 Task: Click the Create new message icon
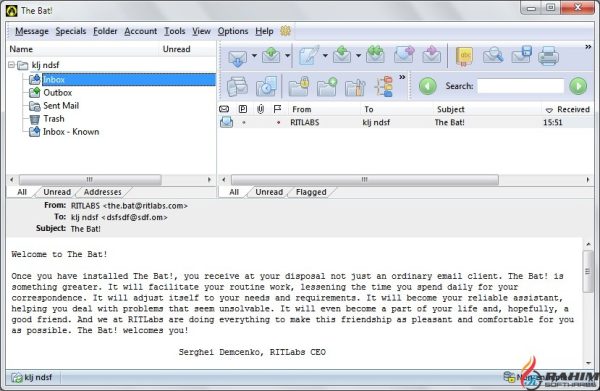309,56
